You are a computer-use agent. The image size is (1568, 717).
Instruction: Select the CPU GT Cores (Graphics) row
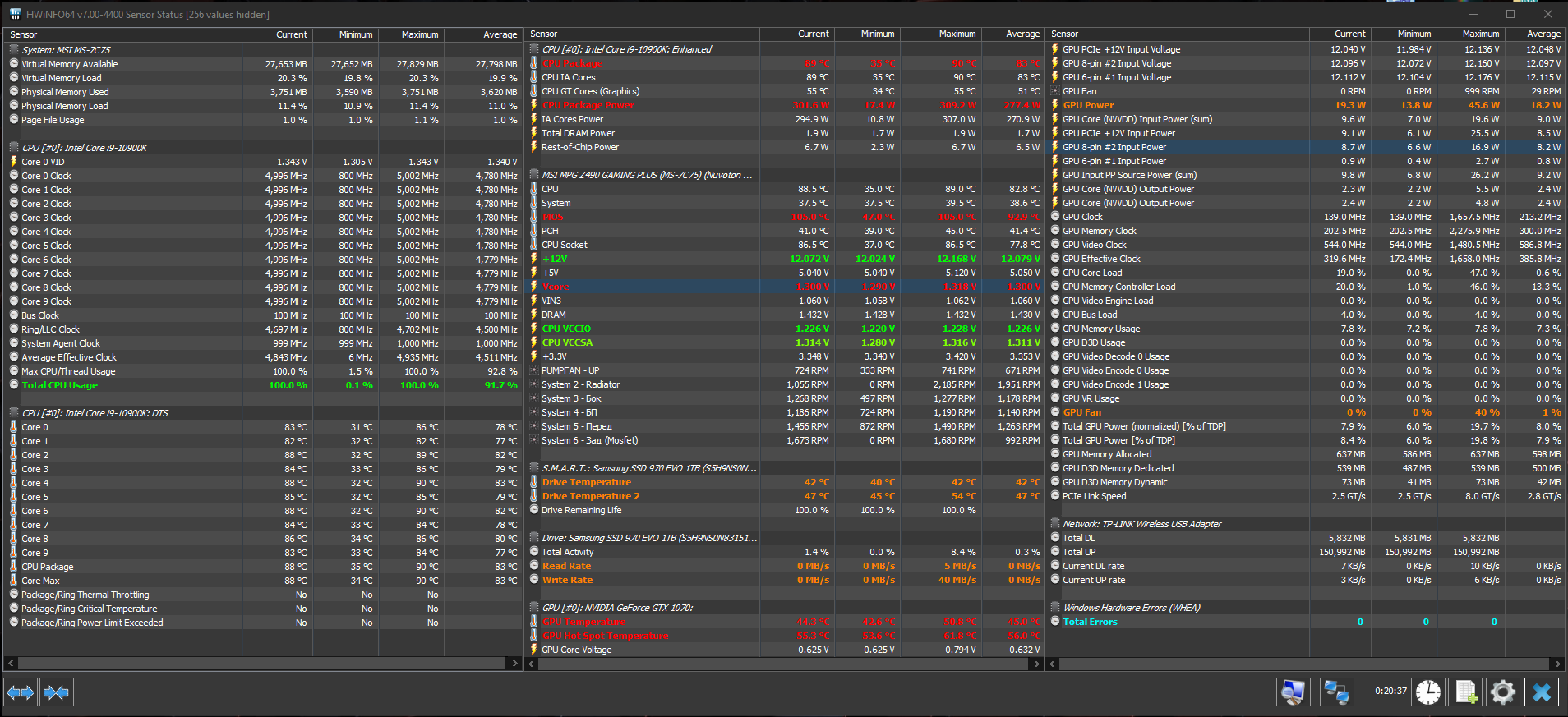(x=784, y=91)
